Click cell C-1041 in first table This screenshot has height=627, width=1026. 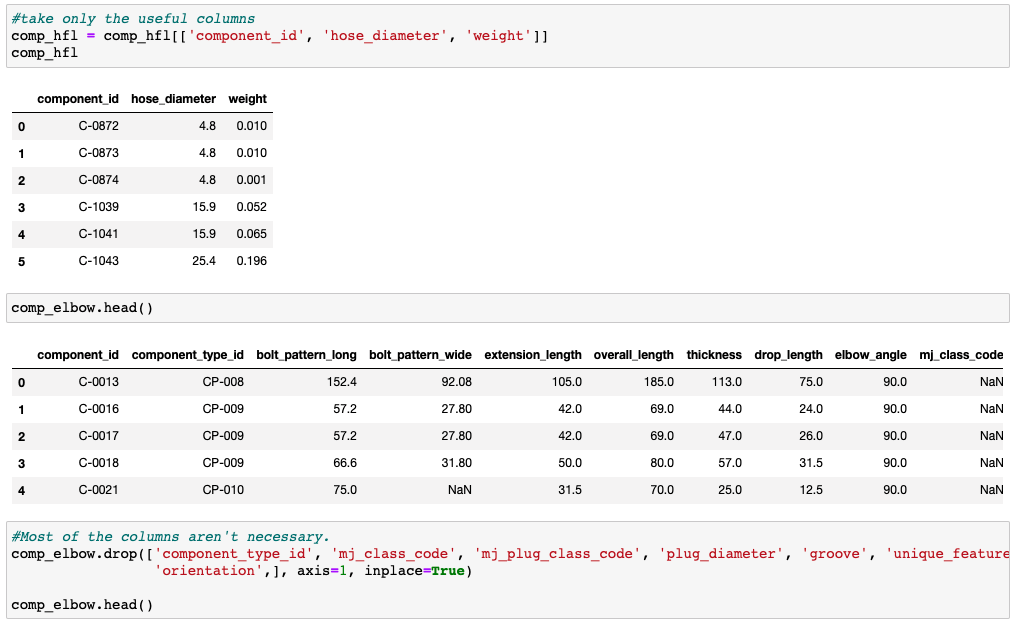(x=99, y=234)
